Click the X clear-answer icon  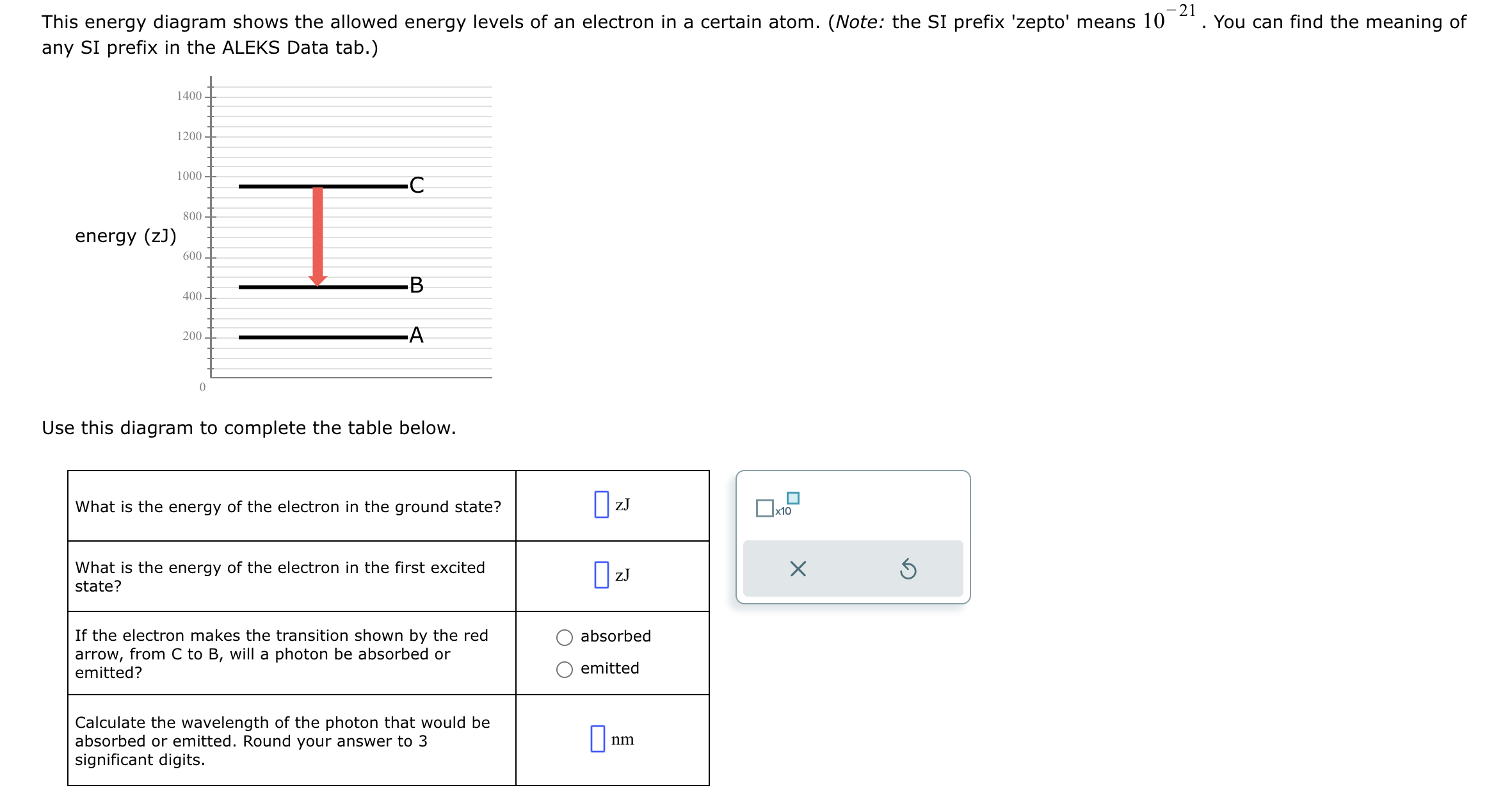pos(798,569)
